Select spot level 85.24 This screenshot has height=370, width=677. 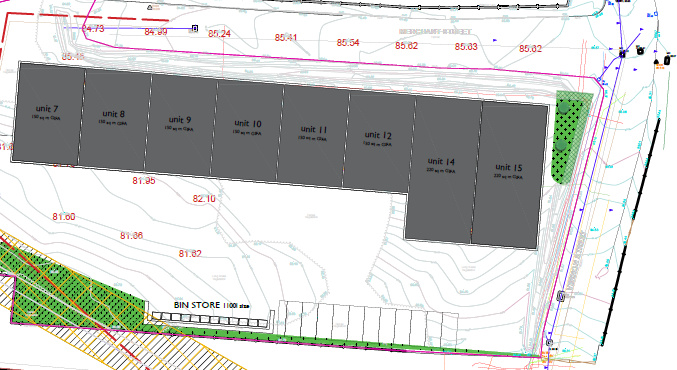219,34
